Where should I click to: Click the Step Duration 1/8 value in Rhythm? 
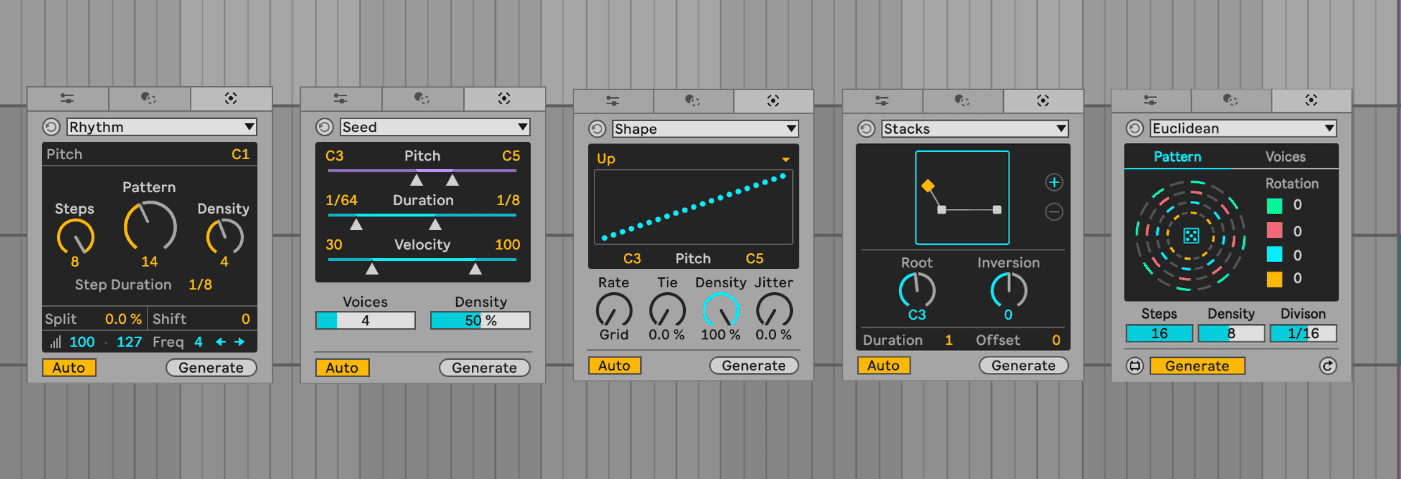pyautogui.click(x=200, y=285)
